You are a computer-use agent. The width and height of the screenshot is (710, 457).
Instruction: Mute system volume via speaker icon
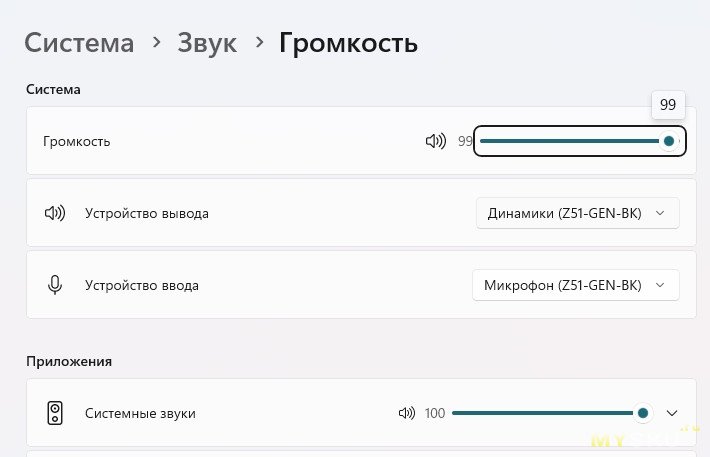(435, 141)
